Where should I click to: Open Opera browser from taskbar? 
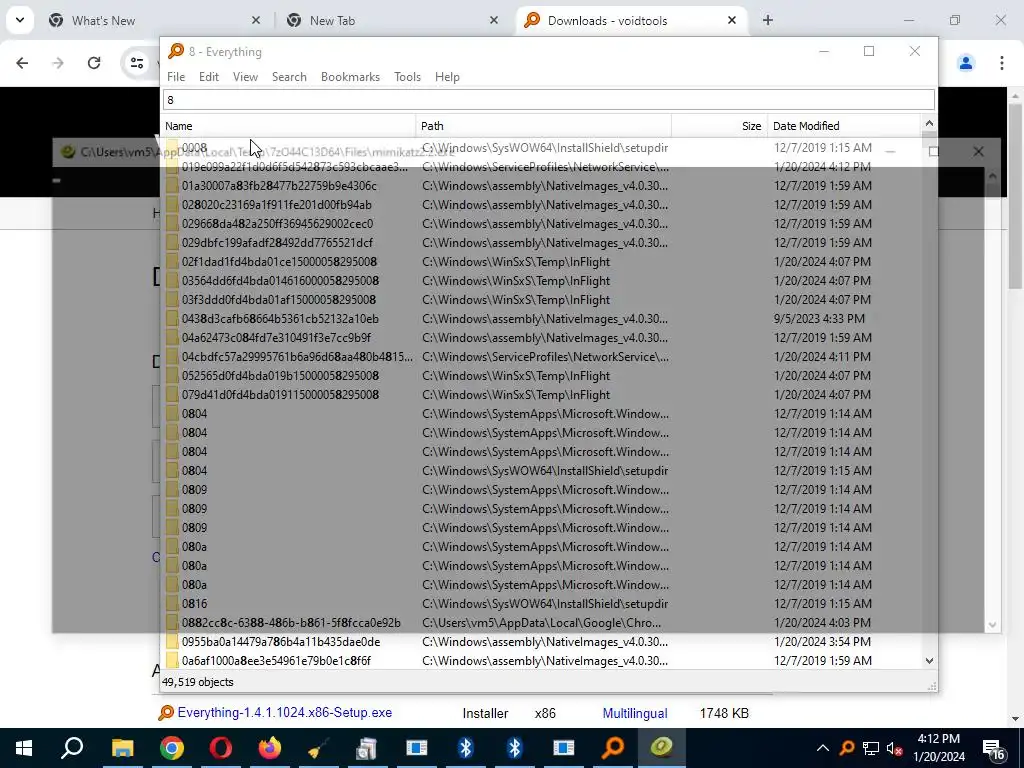(221, 748)
